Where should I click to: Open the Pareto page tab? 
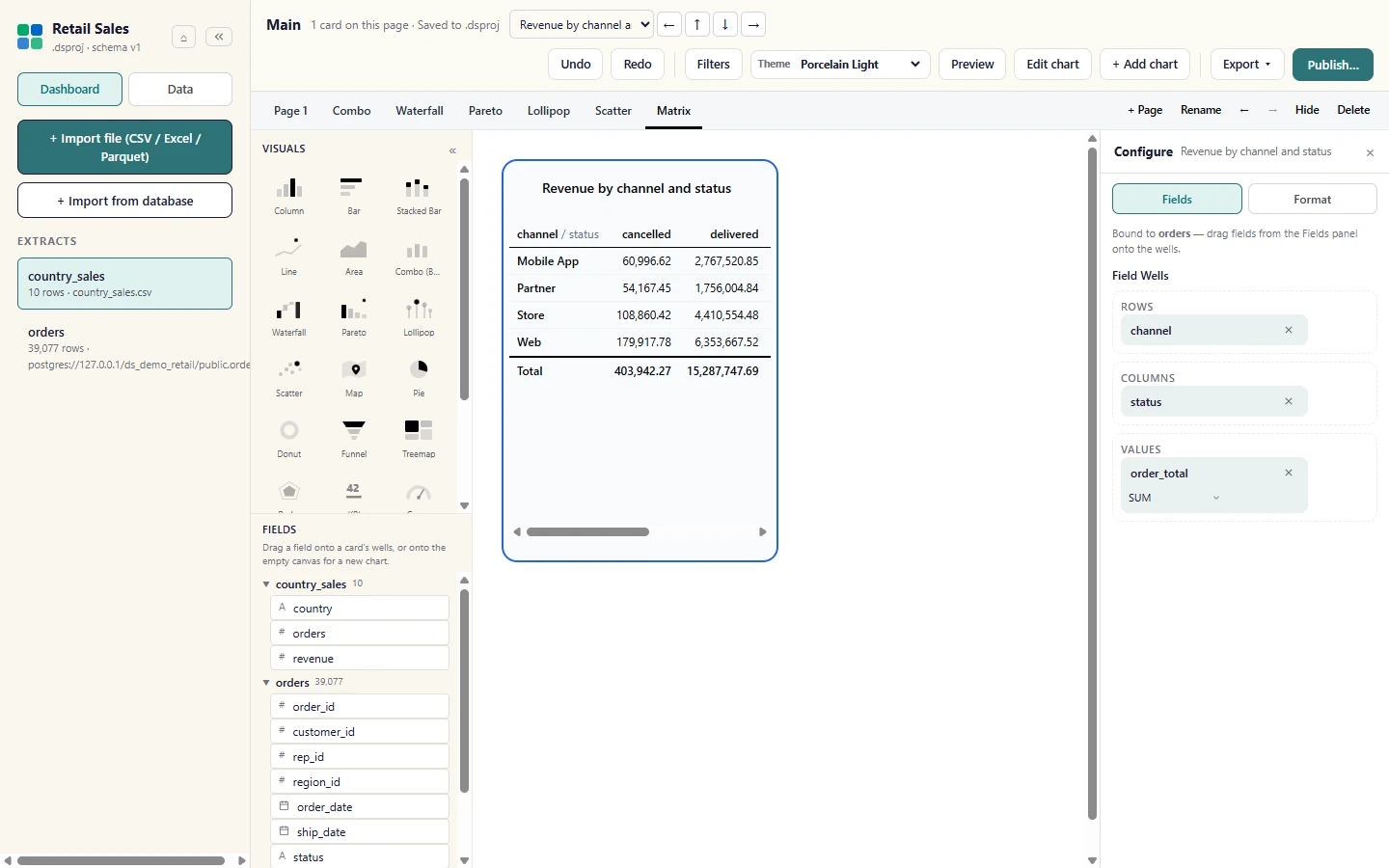point(485,111)
